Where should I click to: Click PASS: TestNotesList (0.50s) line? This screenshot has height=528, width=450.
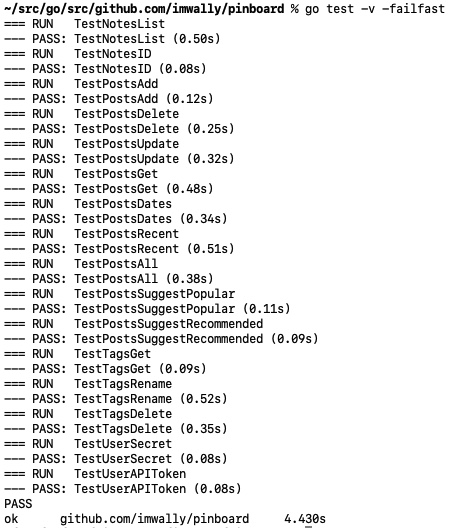pyautogui.click(x=112, y=39)
